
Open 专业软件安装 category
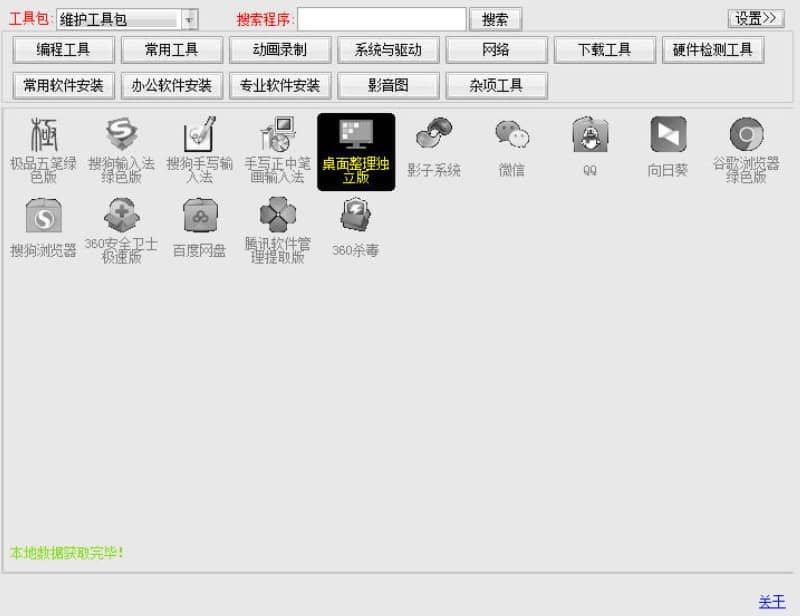280,86
